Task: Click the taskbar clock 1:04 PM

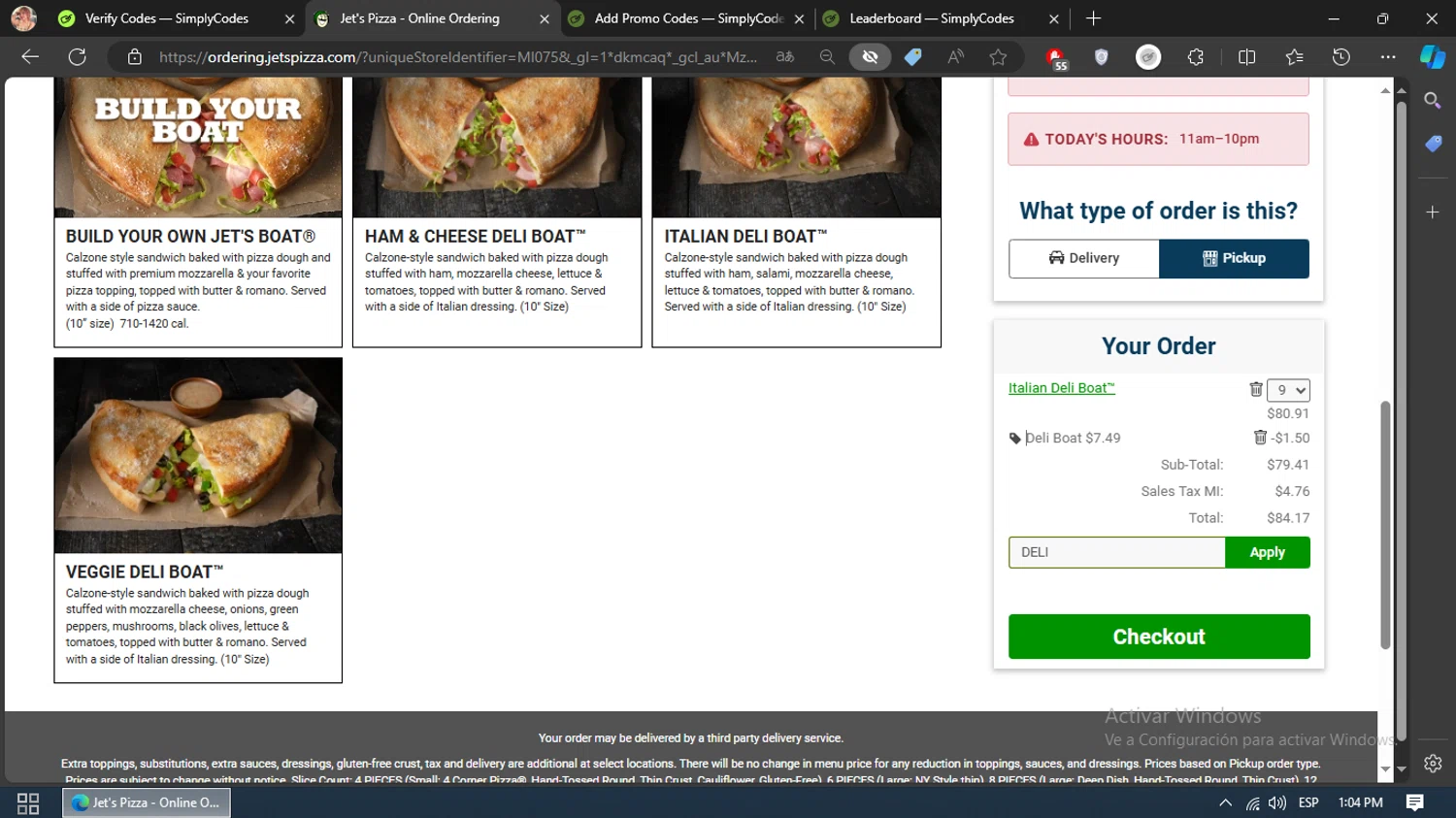Action: click(x=1360, y=802)
